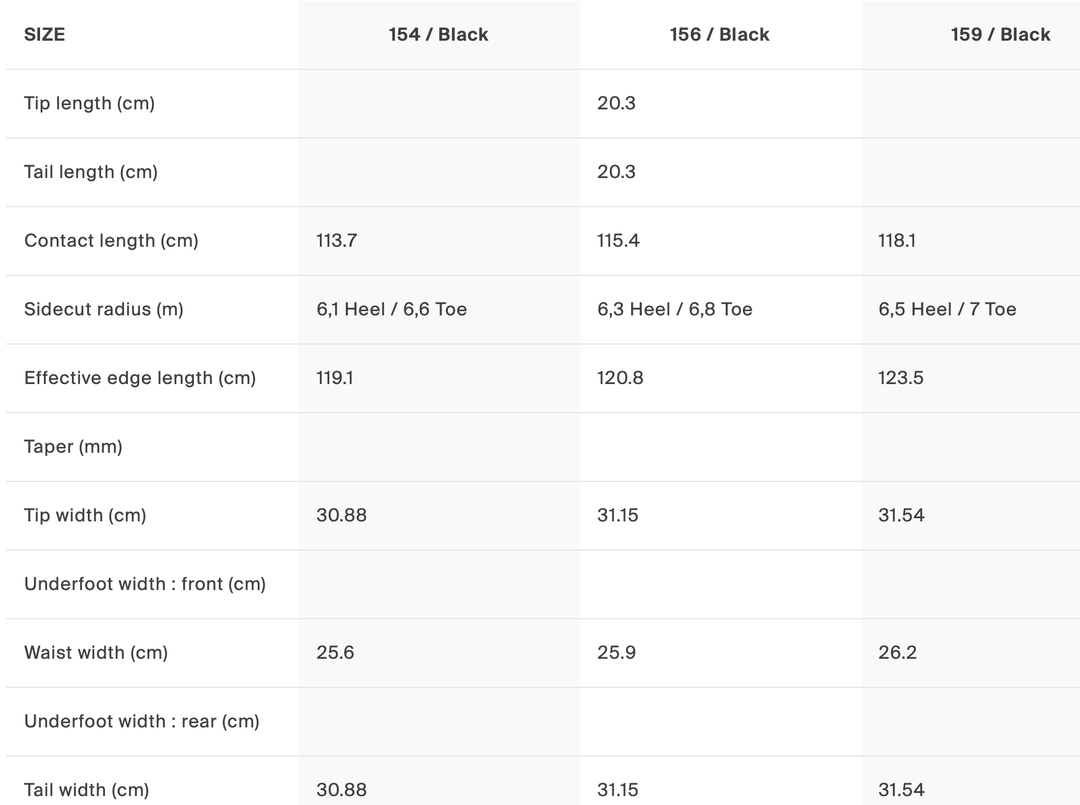This screenshot has width=1080, height=805.
Task: Click the Waist width (cm) row label
Action: [96, 653]
